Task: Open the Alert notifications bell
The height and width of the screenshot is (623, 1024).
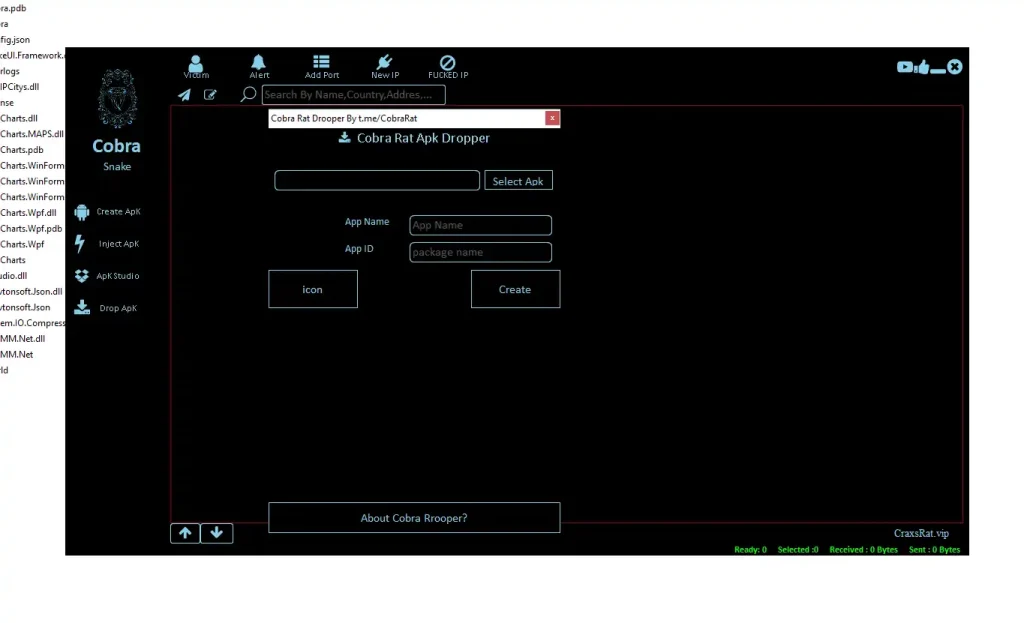Action: tap(259, 63)
